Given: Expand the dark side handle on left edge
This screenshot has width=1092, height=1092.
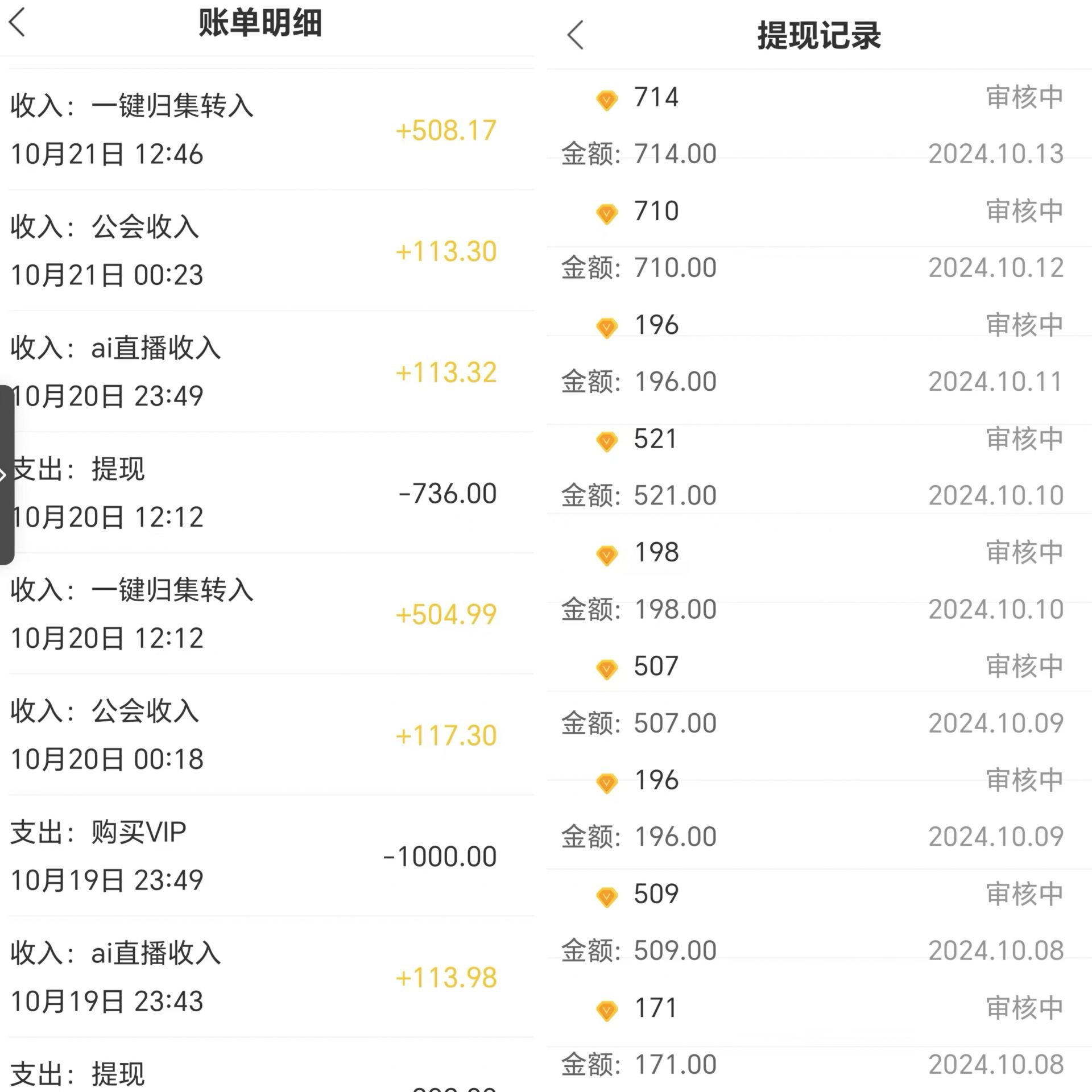Looking at the screenshot, I should point(6,475).
